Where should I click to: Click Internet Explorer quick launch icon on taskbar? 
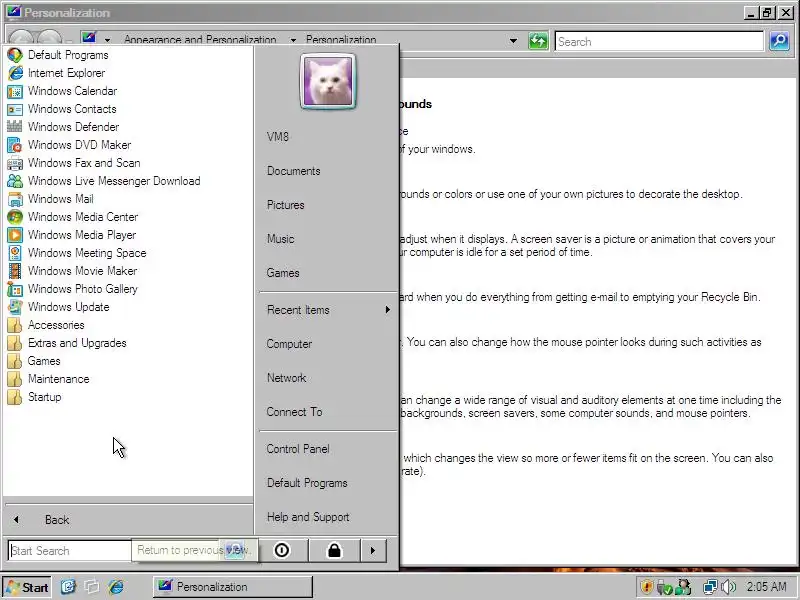coord(116,587)
